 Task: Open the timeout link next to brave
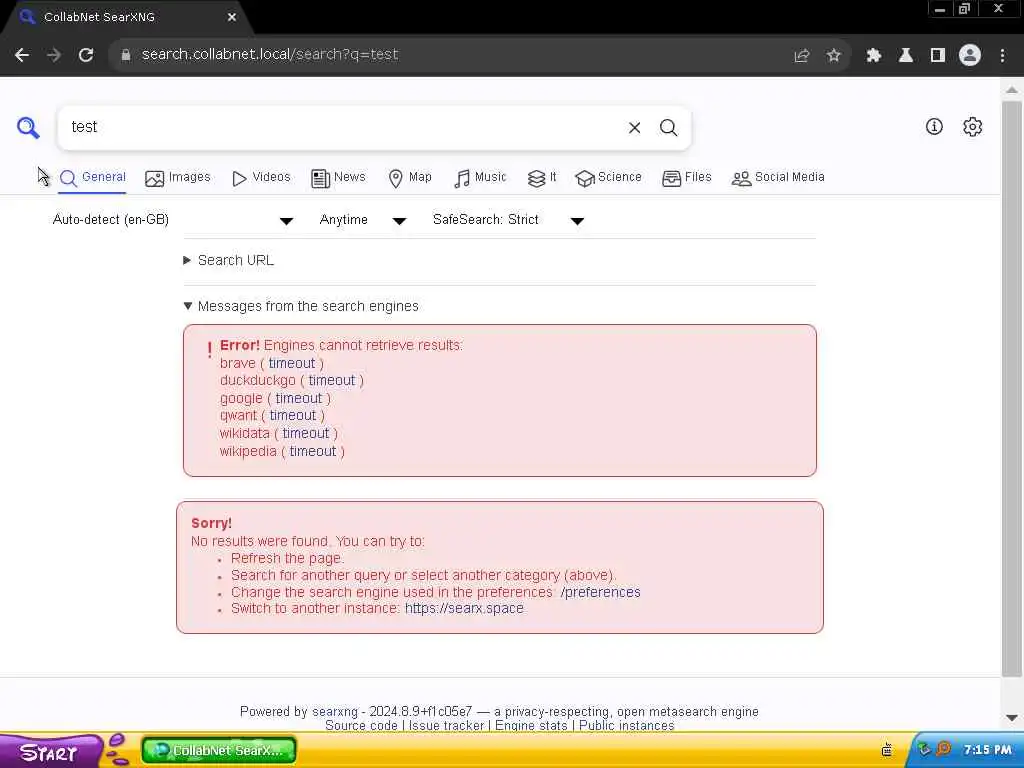pyautogui.click(x=291, y=363)
